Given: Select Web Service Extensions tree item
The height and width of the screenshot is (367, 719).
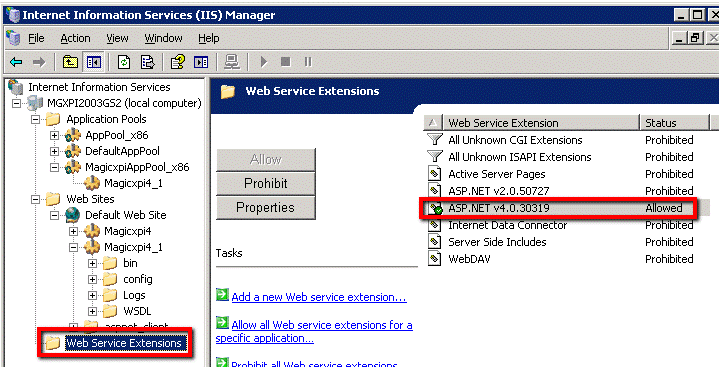Looking at the screenshot, I should click(124, 343).
